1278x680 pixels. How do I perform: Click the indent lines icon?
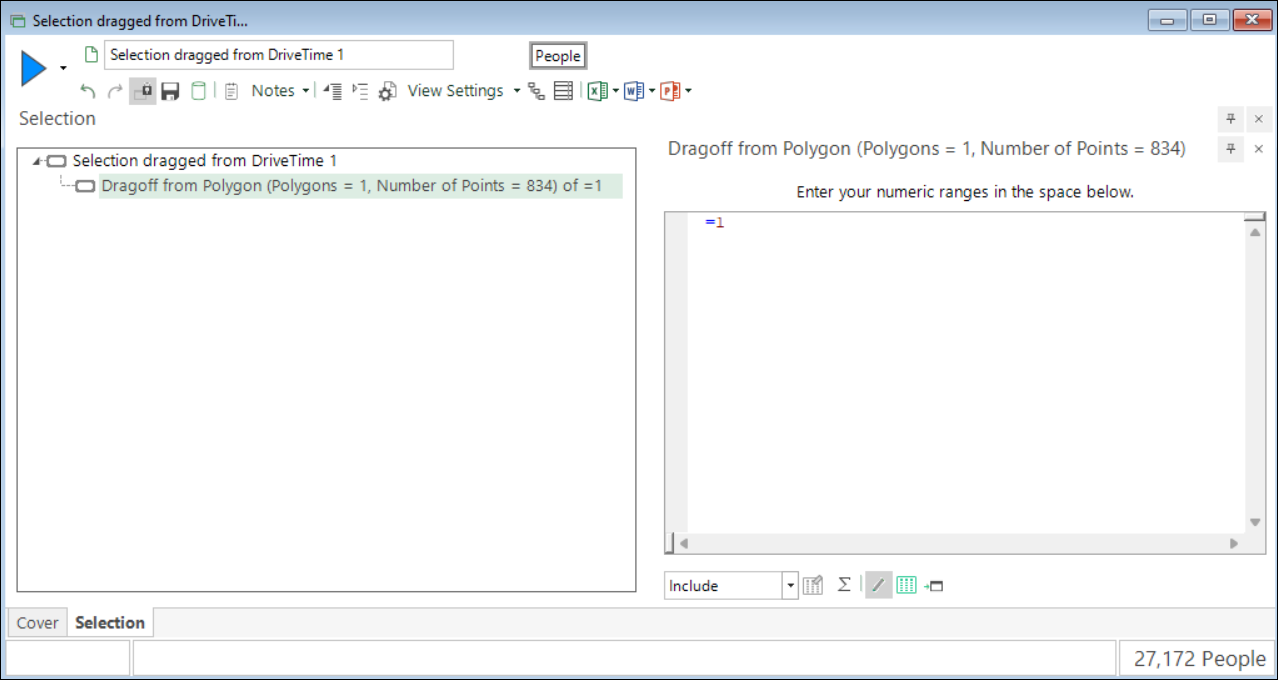tap(360, 91)
